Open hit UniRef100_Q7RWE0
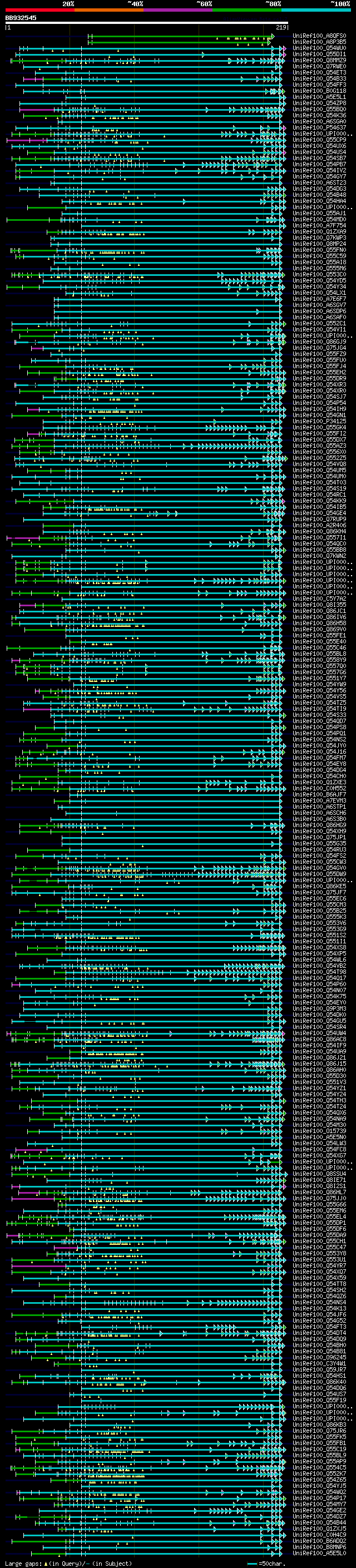This screenshot has height=1568, width=356. point(319,66)
